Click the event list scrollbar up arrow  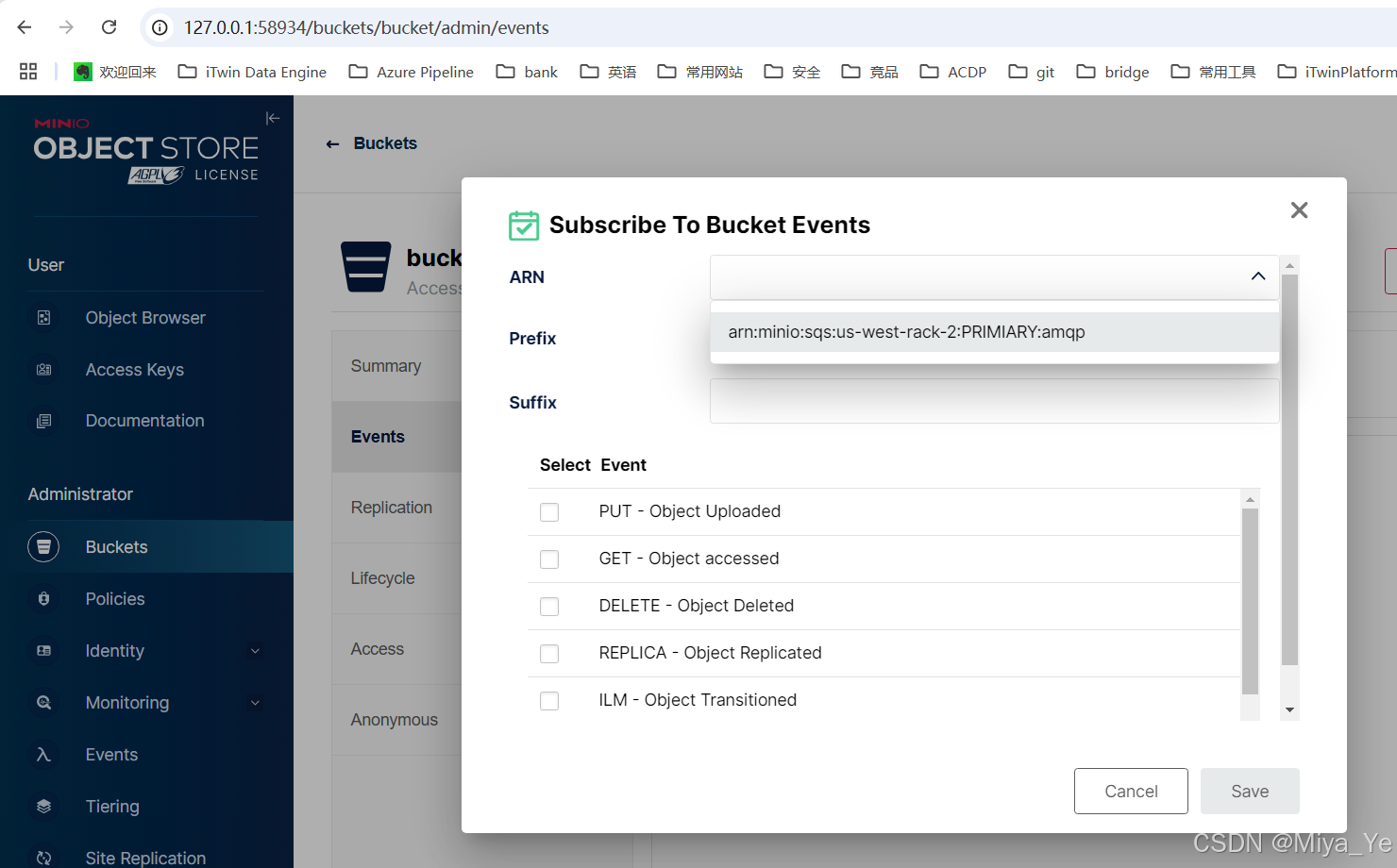[x=1250, y=499]
